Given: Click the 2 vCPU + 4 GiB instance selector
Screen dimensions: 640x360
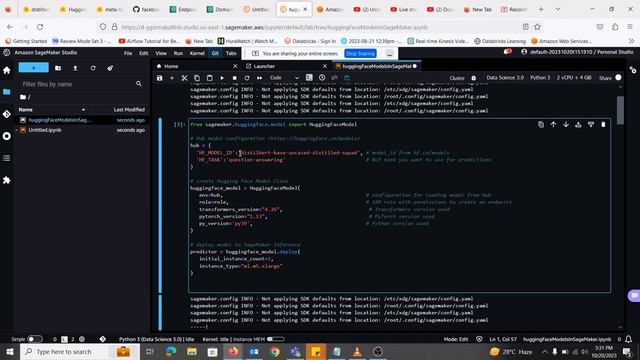Looking at the screenshot, I should click(573, 78).
